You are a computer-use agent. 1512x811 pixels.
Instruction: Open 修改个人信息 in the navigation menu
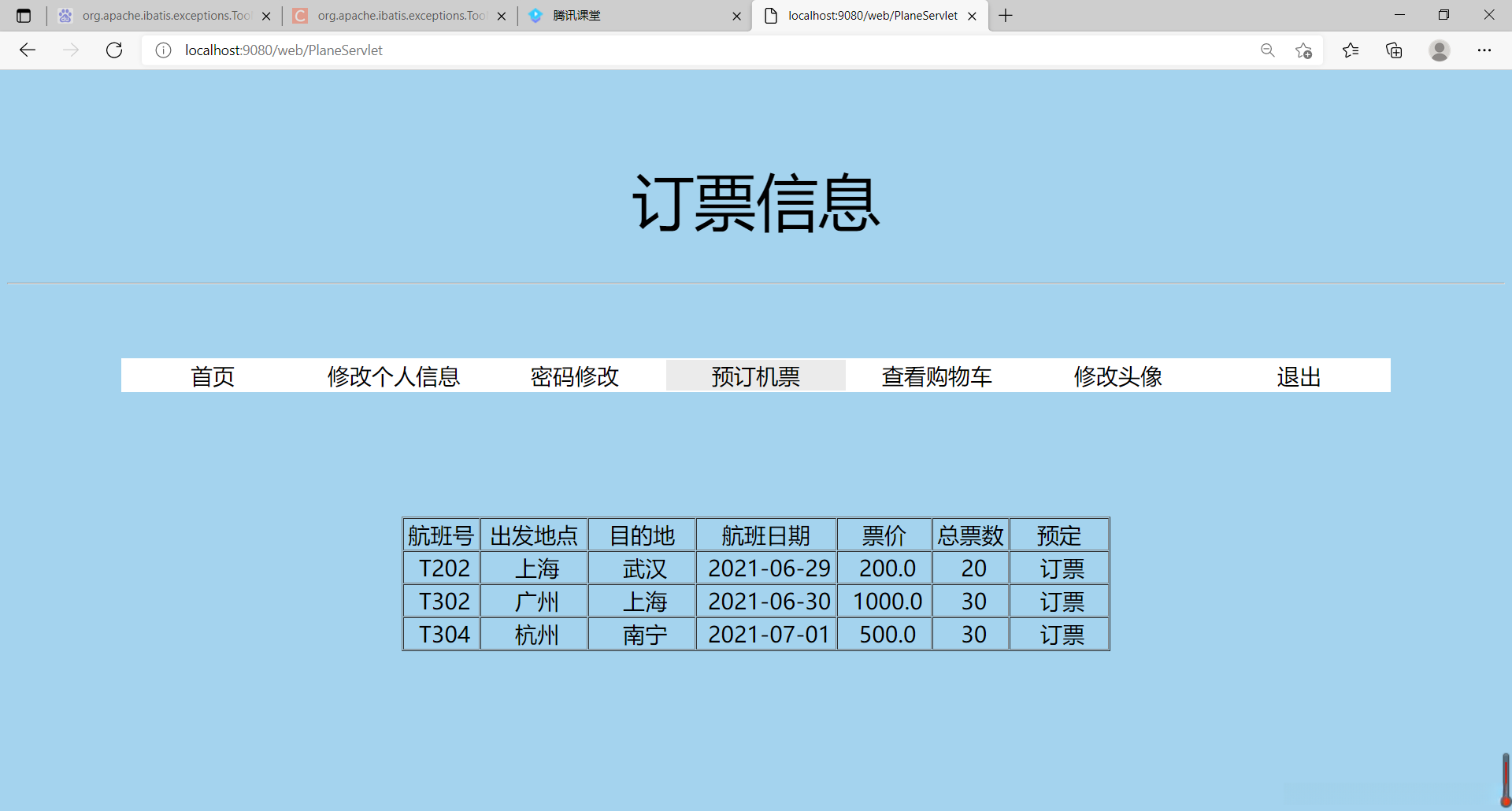point(394,376)
